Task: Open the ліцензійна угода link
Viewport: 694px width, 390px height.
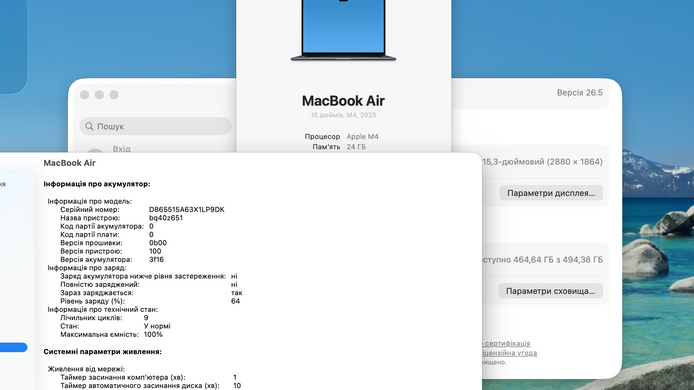Action: point(509,353)
